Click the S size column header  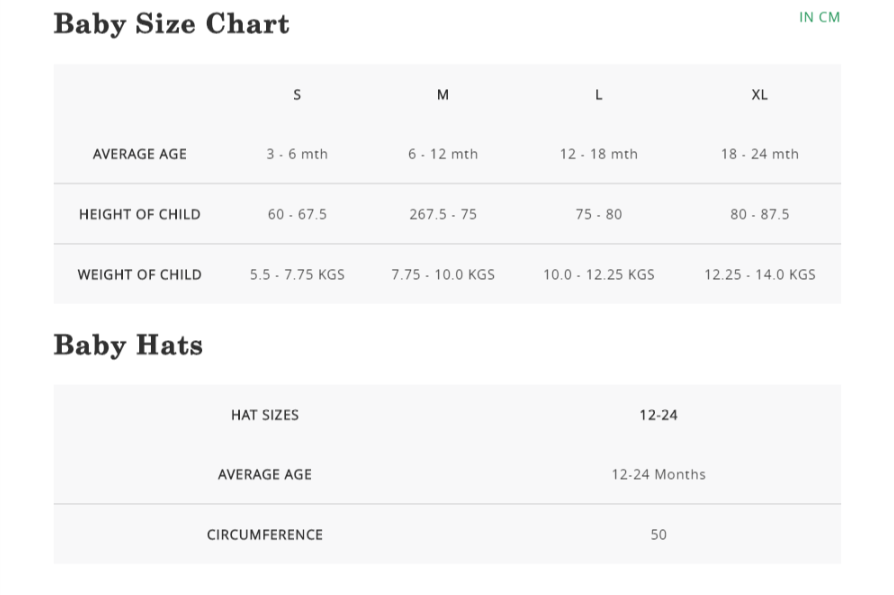click(297, 94)
